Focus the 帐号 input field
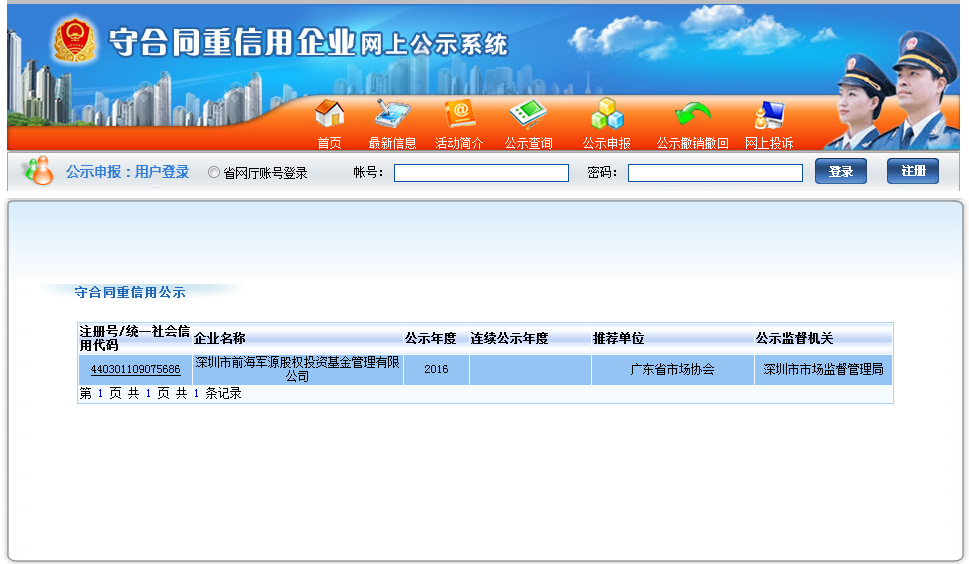The width and height of the screenshot is (969, 564). click(x=481, y=173)
